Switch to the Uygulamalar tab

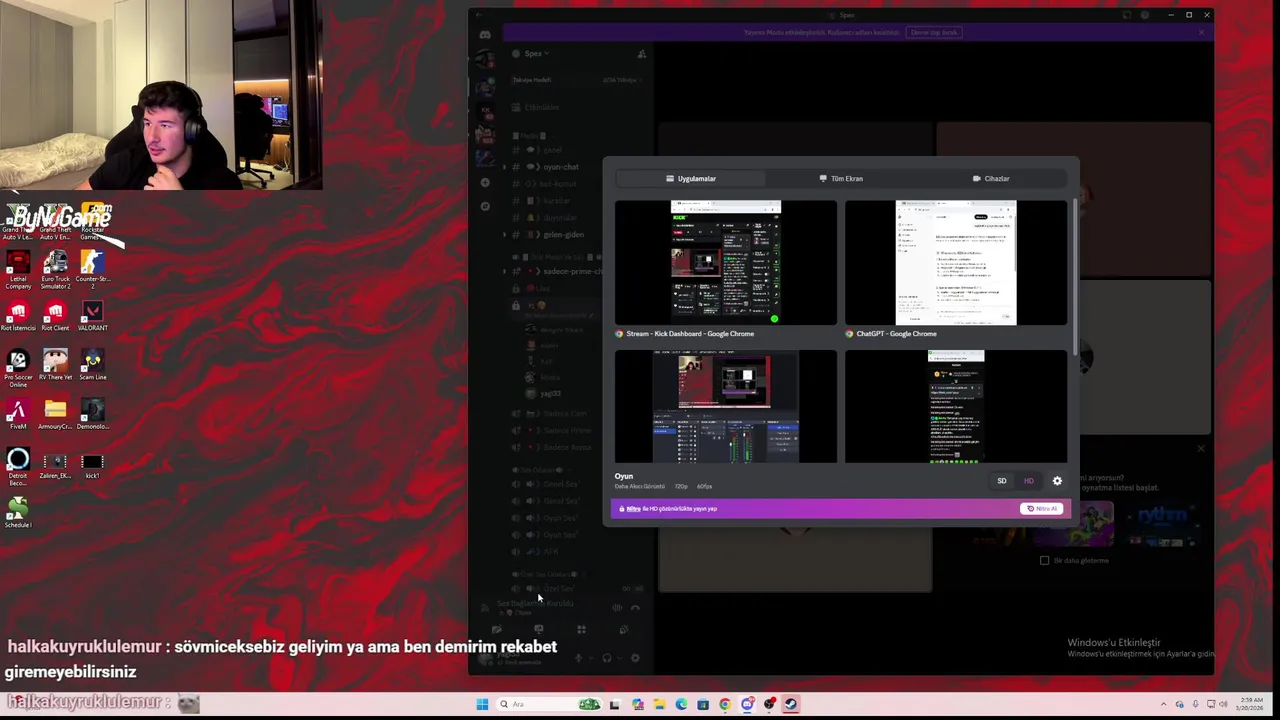[x=690, y=178]
